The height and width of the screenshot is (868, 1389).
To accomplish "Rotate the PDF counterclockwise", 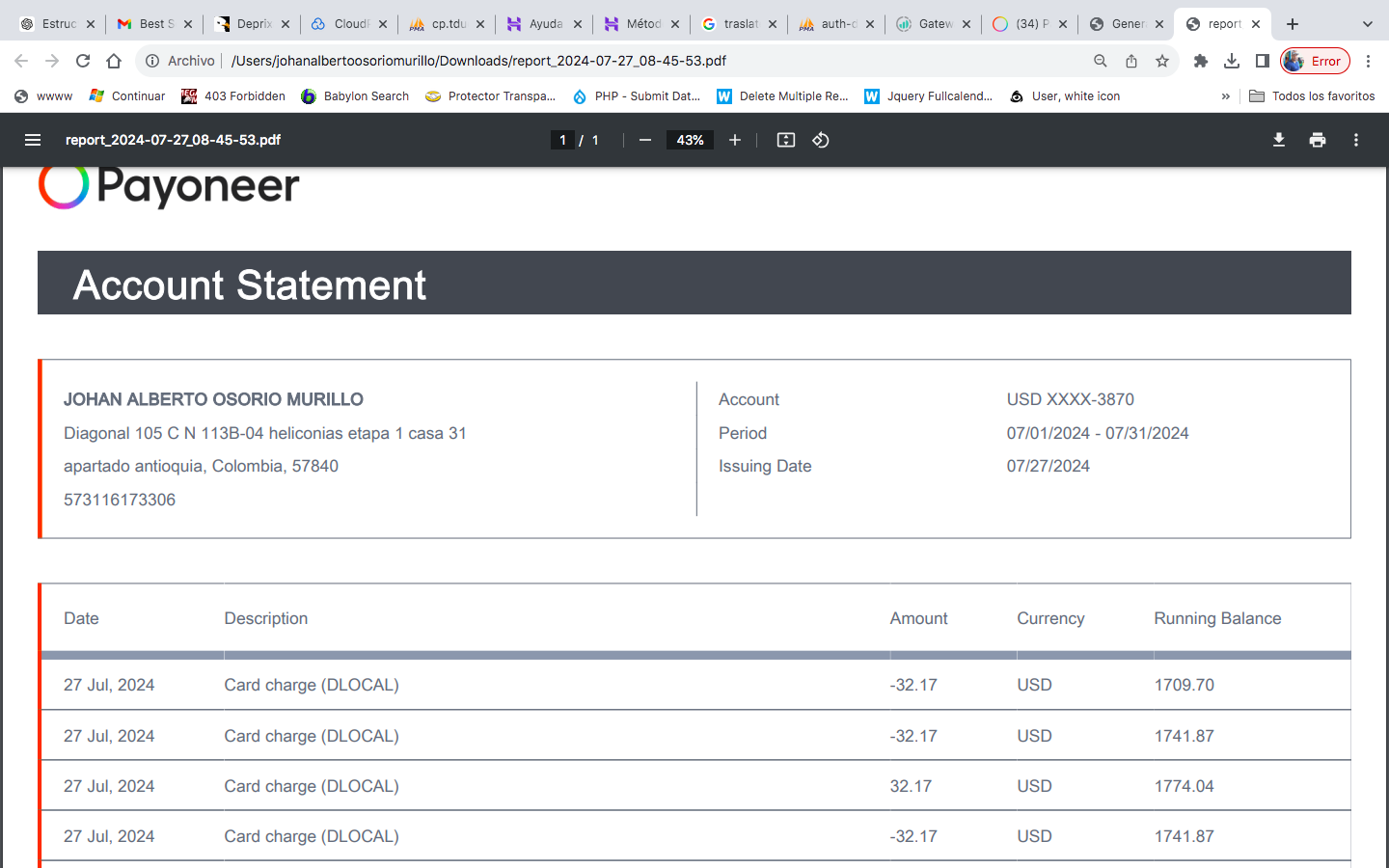I will (x=821, y=140).
